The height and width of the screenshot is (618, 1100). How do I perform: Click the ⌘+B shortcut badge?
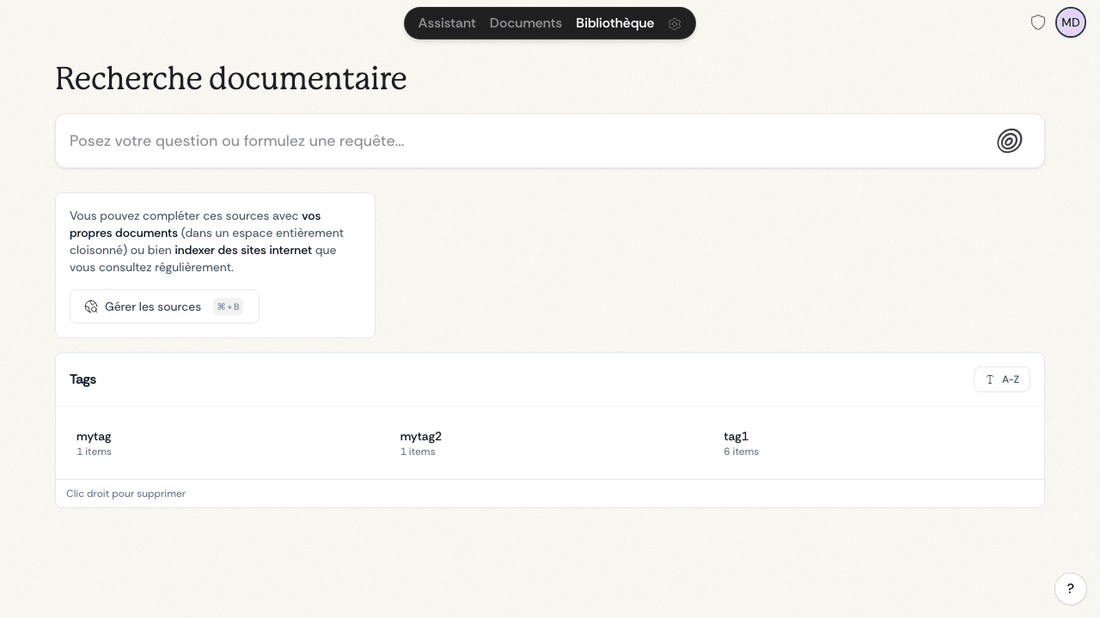[229, 306]
